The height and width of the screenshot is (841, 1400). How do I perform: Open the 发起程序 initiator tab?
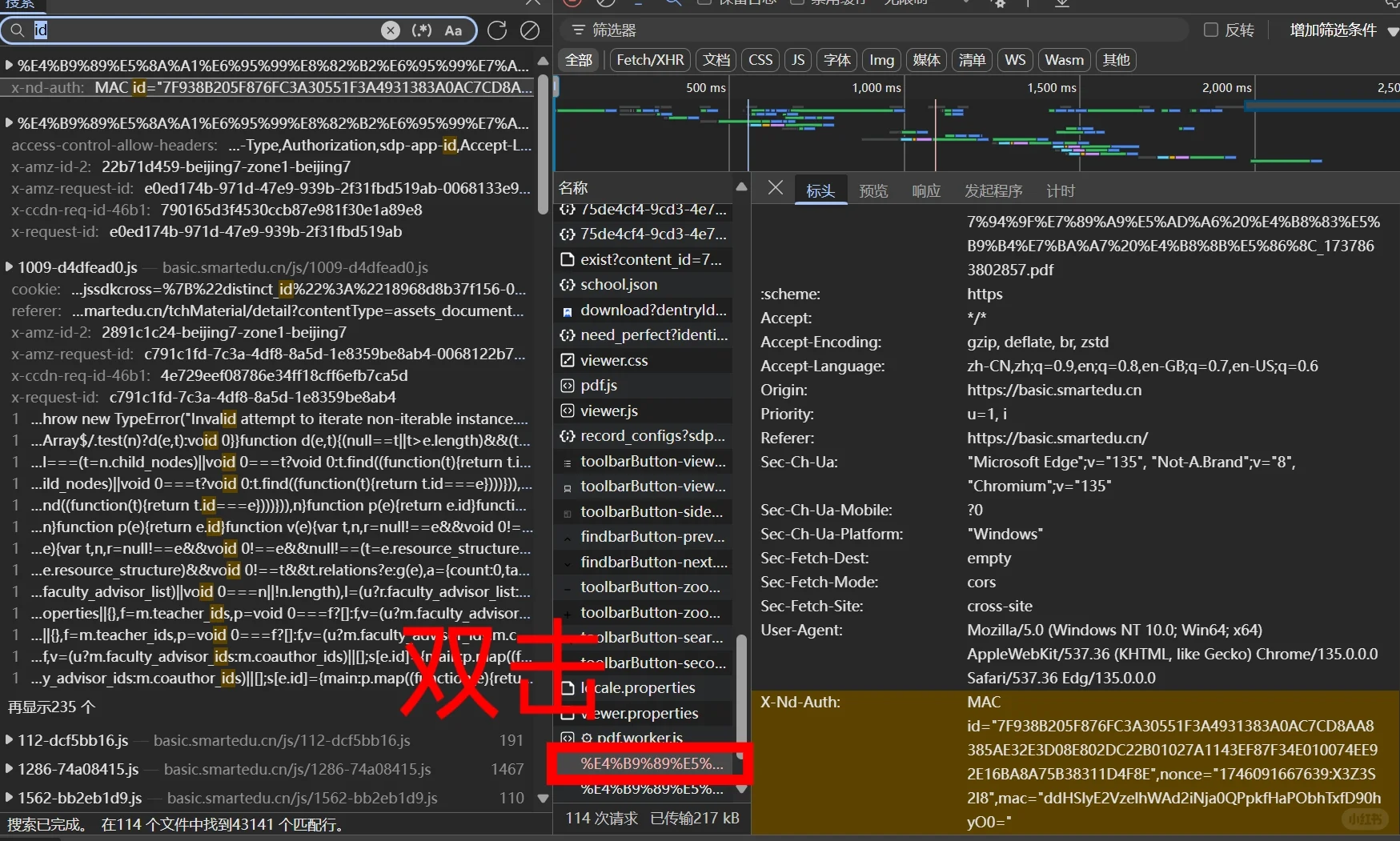point(993,190)
